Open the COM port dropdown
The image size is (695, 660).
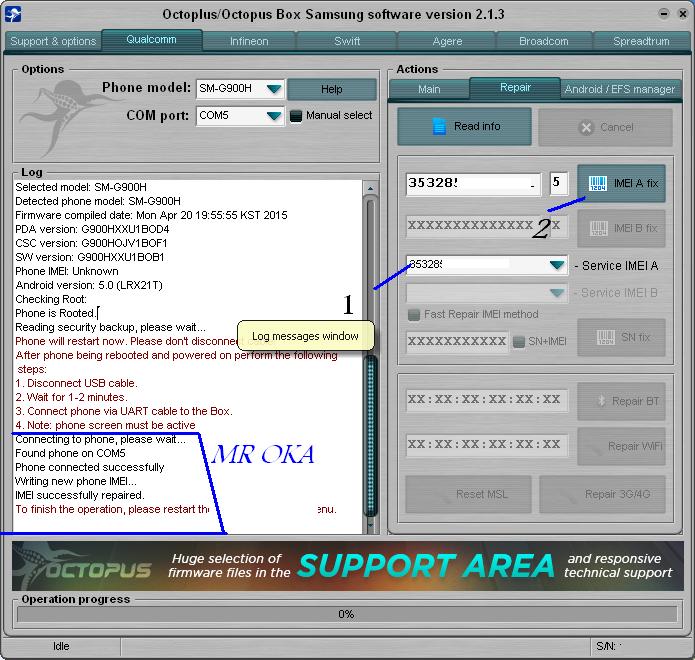[x=274, y=116]
